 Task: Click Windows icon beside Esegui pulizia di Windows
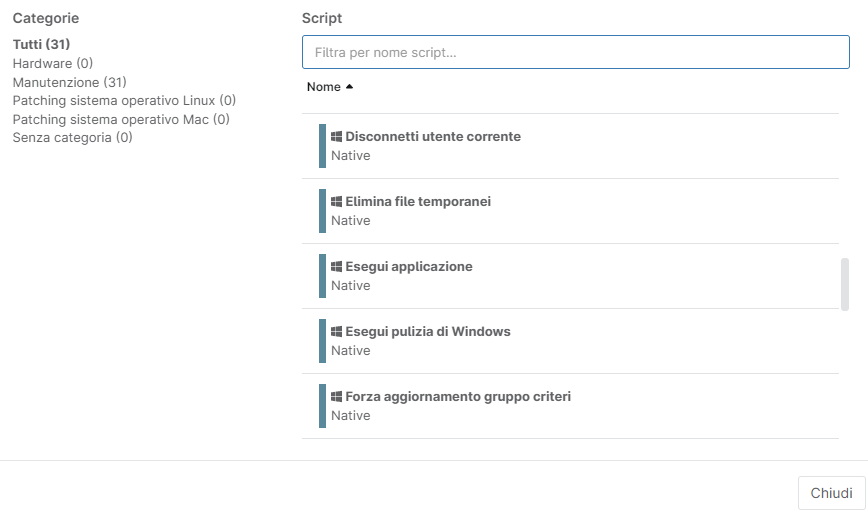336,331
